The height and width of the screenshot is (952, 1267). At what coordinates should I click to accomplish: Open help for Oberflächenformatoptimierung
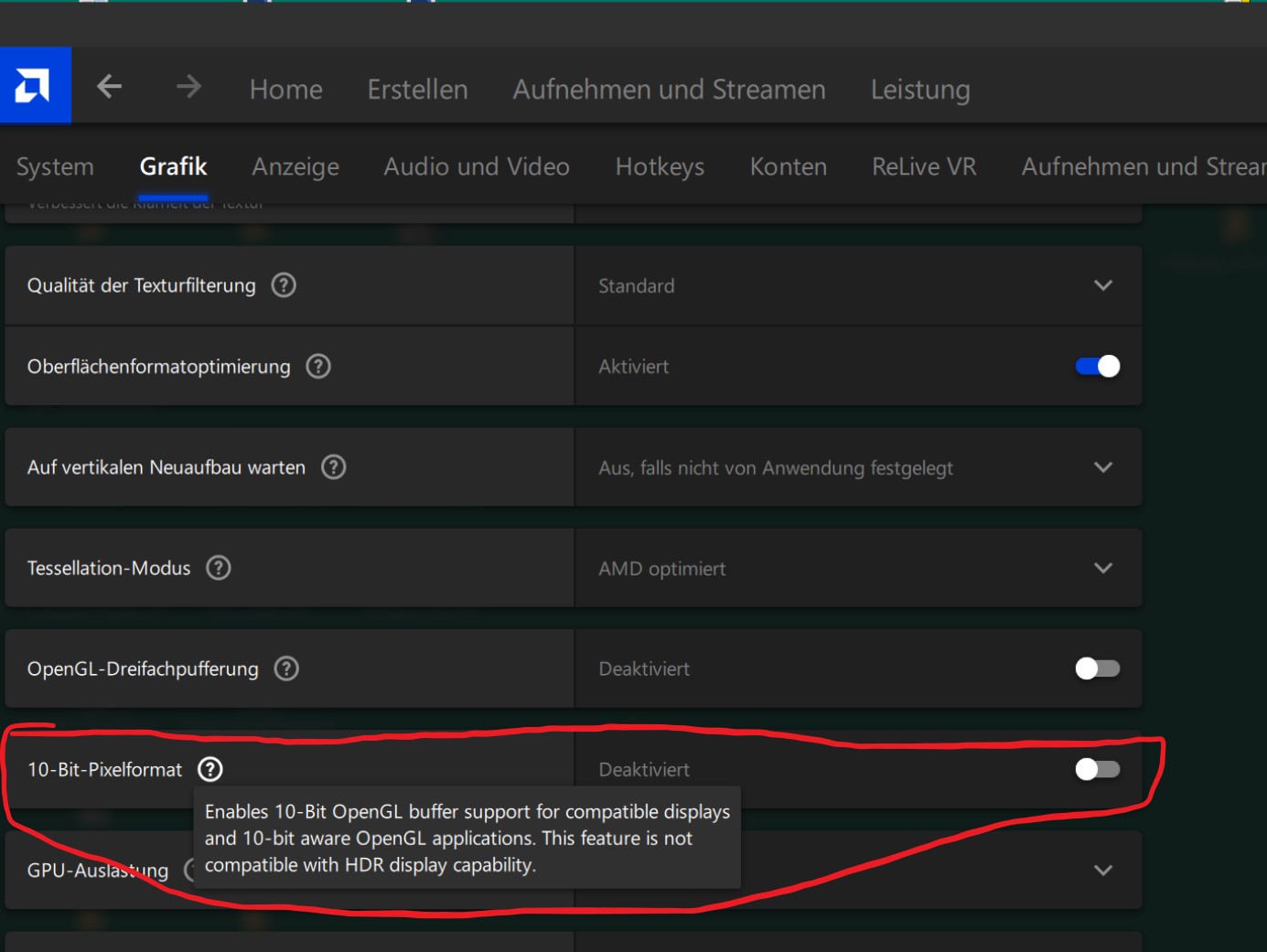(x=318, y=367)
